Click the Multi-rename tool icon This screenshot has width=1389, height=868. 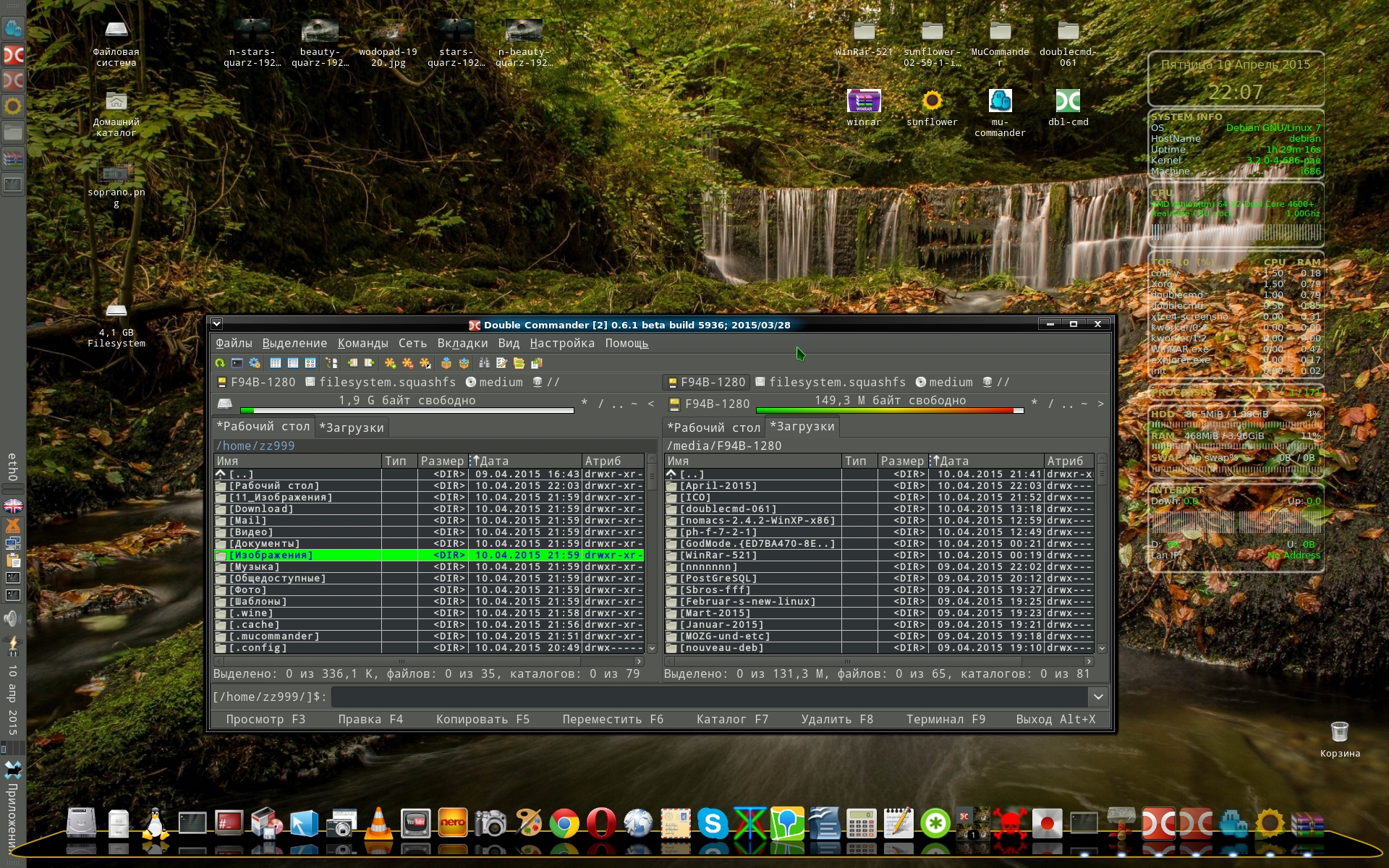click(501, 363)
